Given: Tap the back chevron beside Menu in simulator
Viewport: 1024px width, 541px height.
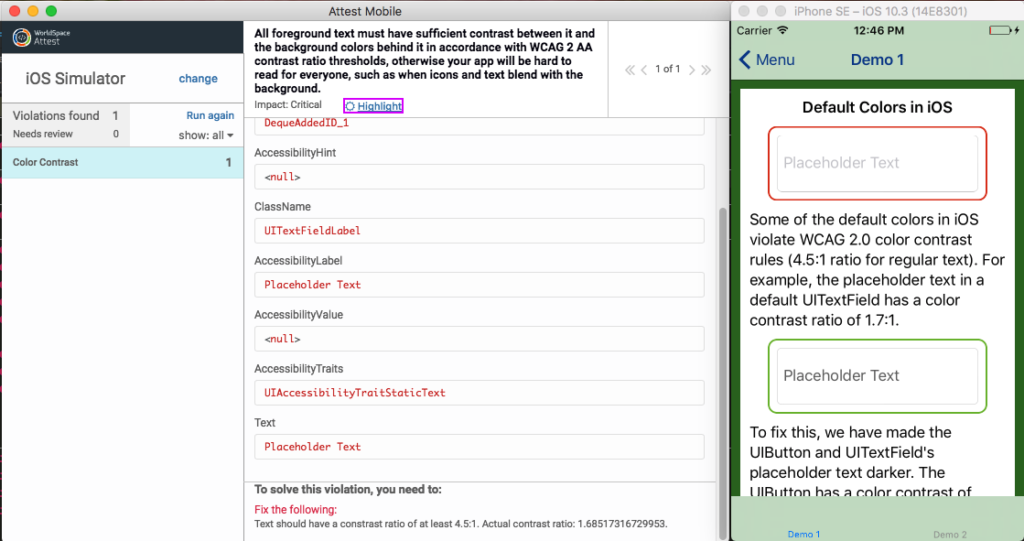Looking at the screenshot, I should point(744,60).
